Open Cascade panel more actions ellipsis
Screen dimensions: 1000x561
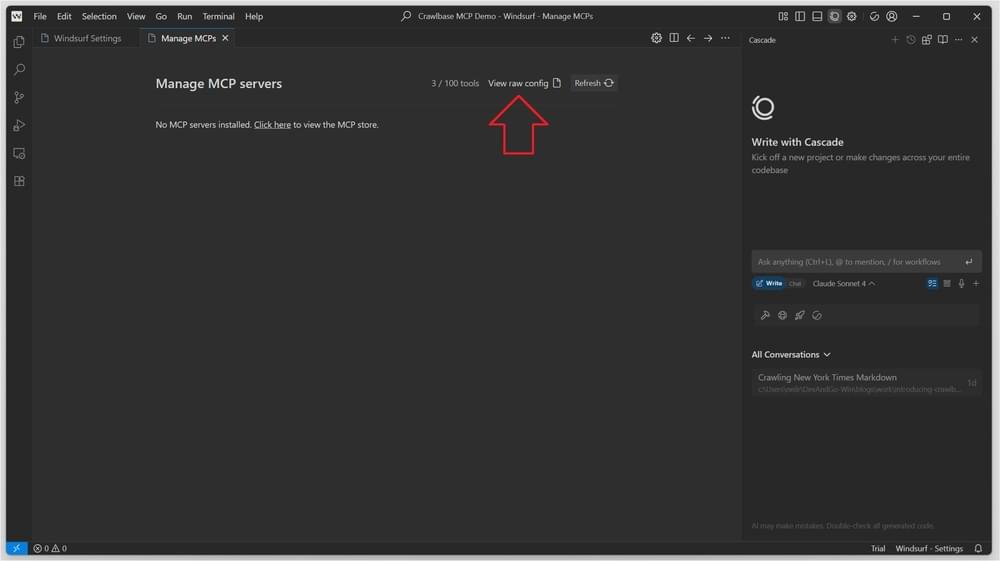[x=958, y=40]
